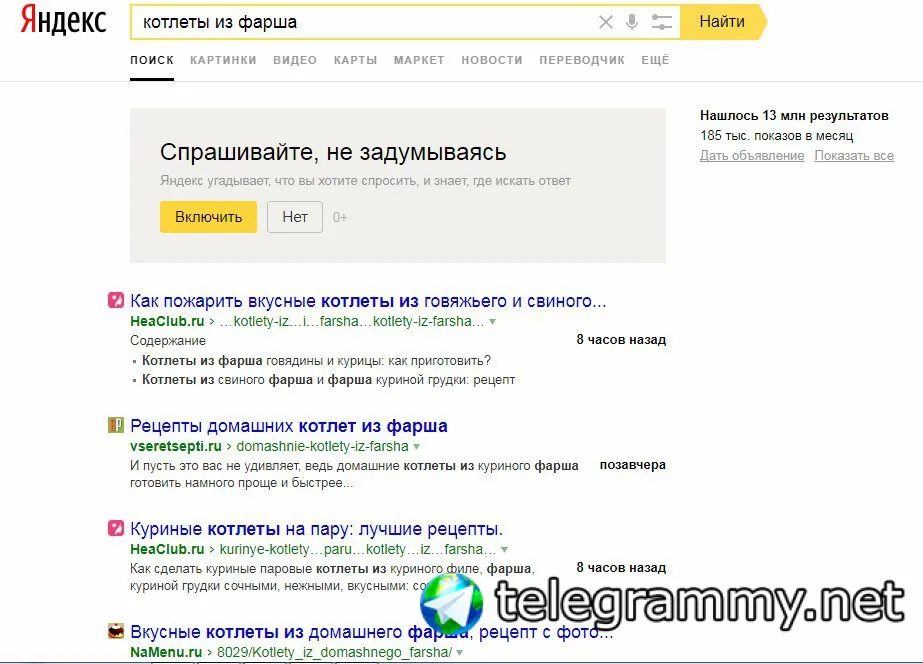This screenshot has width=923, height=664.
Task: Click the vseretsepti.ru domain link
Action: tap(176, 446)
